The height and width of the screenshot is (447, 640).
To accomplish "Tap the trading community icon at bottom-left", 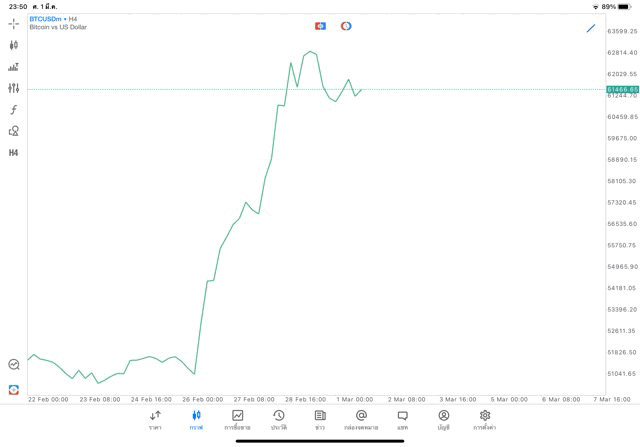I will [14, 389].
